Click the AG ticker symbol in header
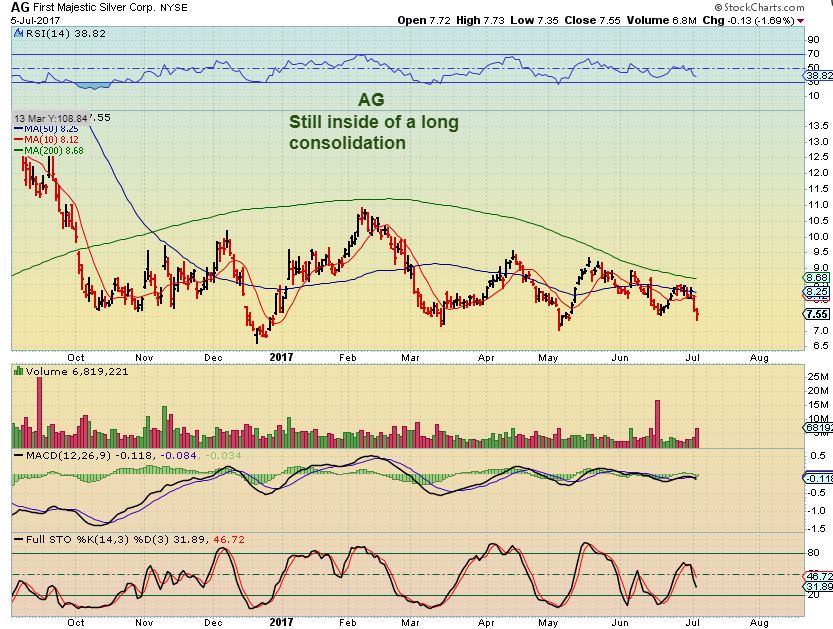This screenshot has width=833, height=629. coord(20,7)
